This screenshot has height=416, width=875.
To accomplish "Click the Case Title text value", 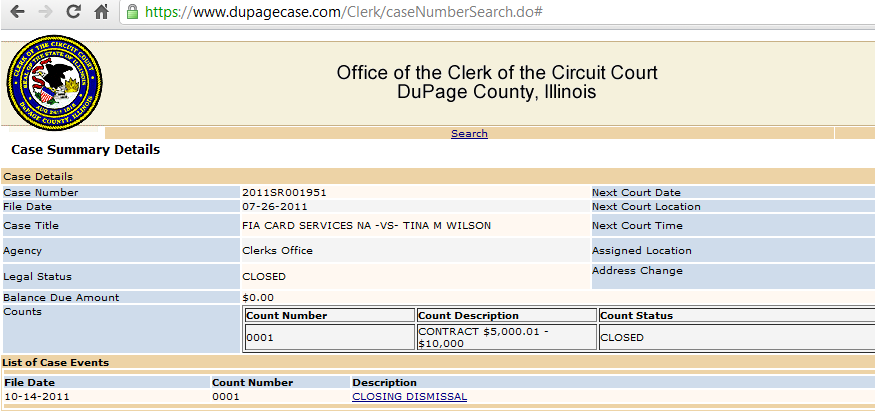I will pos(367,226).
